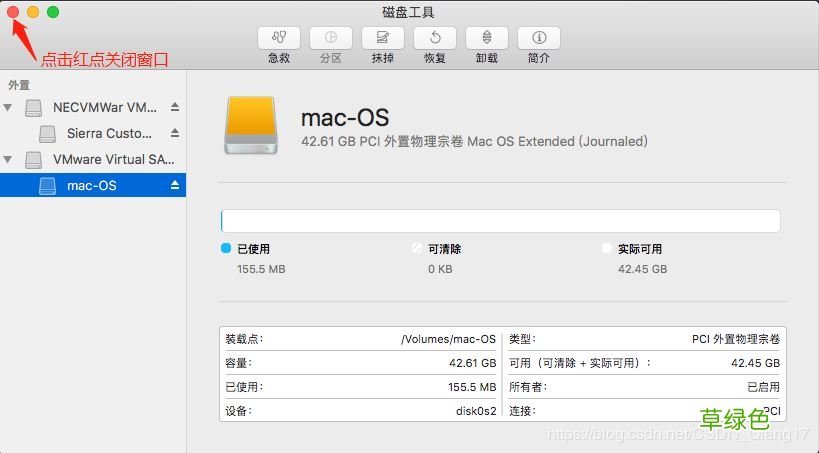Click the 可用（可清除 + 实际可用） label
This screenshot has height=453, width=819.
pyautogui.click(x=580, y=363)
